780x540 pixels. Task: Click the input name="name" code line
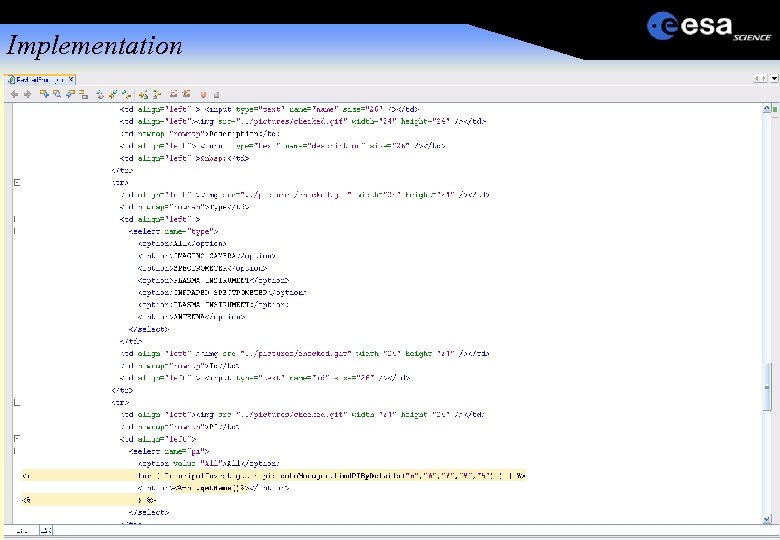269,109
